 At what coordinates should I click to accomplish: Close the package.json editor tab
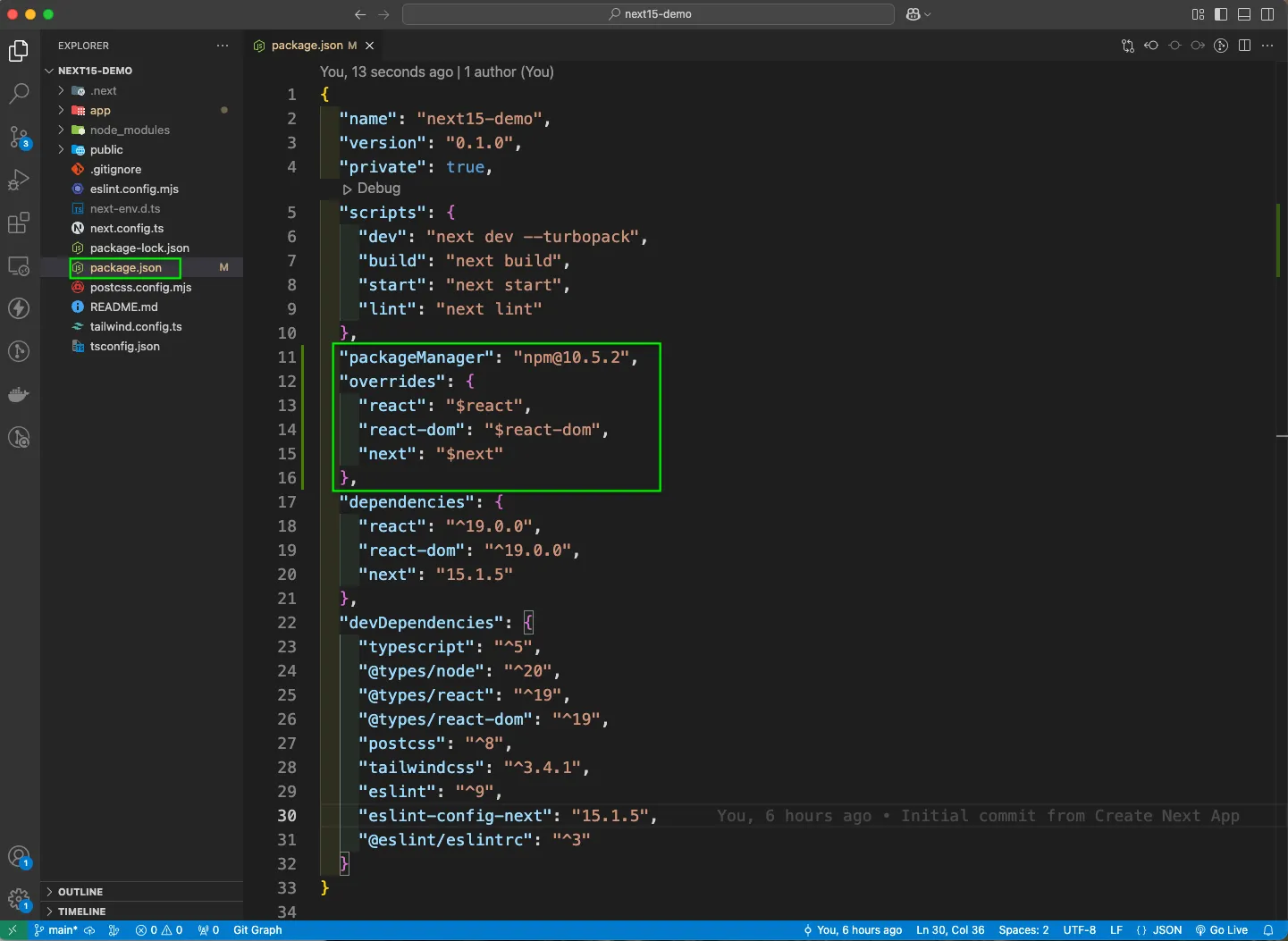369,46
